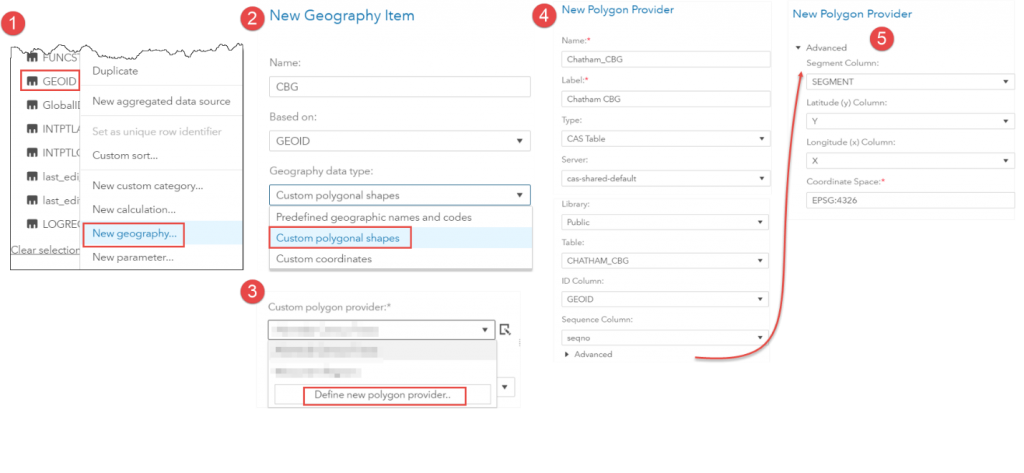1024x473 pixels.
Task: Choose New calculation... from menu
Action: 134,210
